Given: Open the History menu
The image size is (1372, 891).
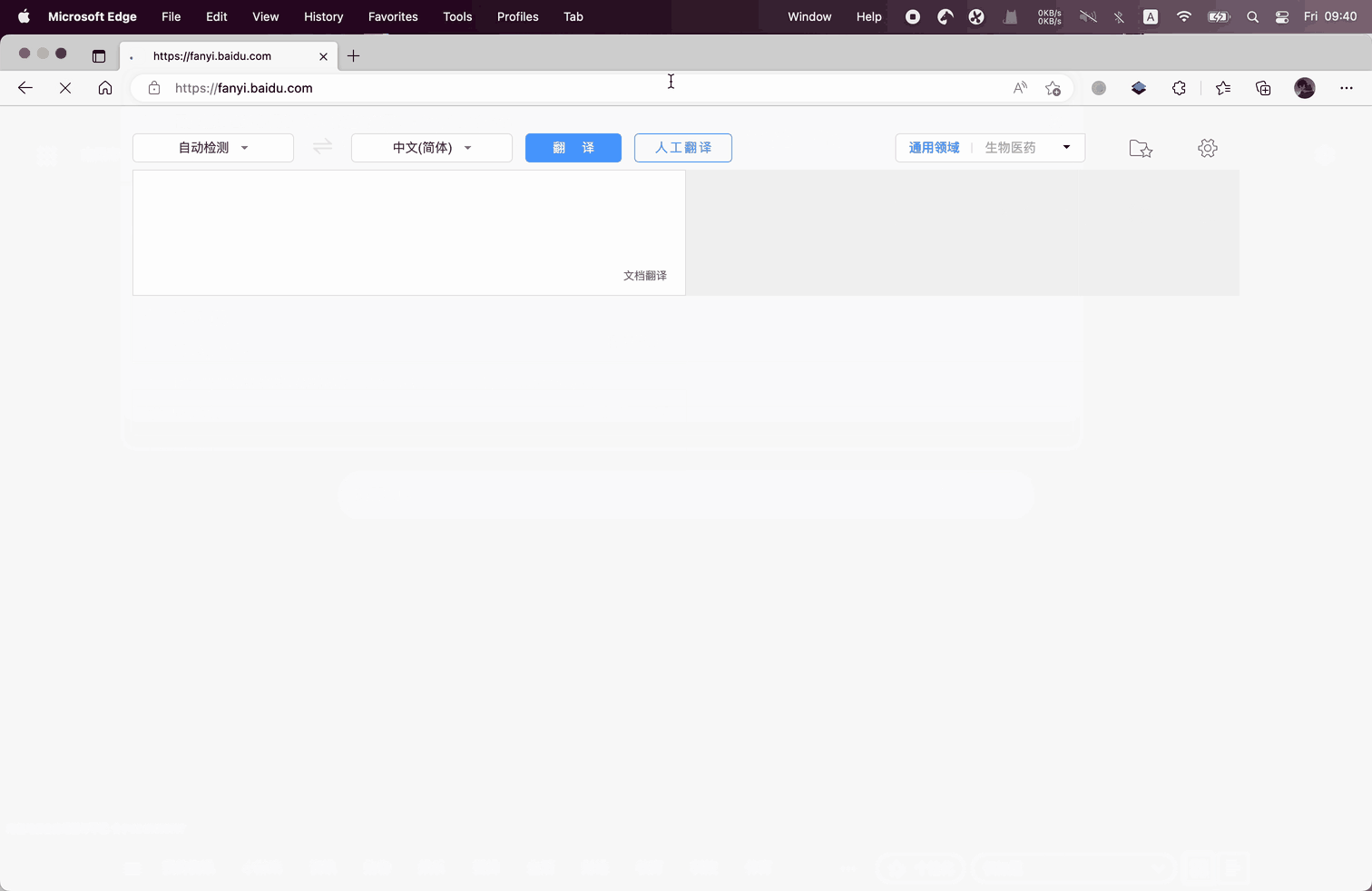Looking at the screenshot, I should [324, 16].
